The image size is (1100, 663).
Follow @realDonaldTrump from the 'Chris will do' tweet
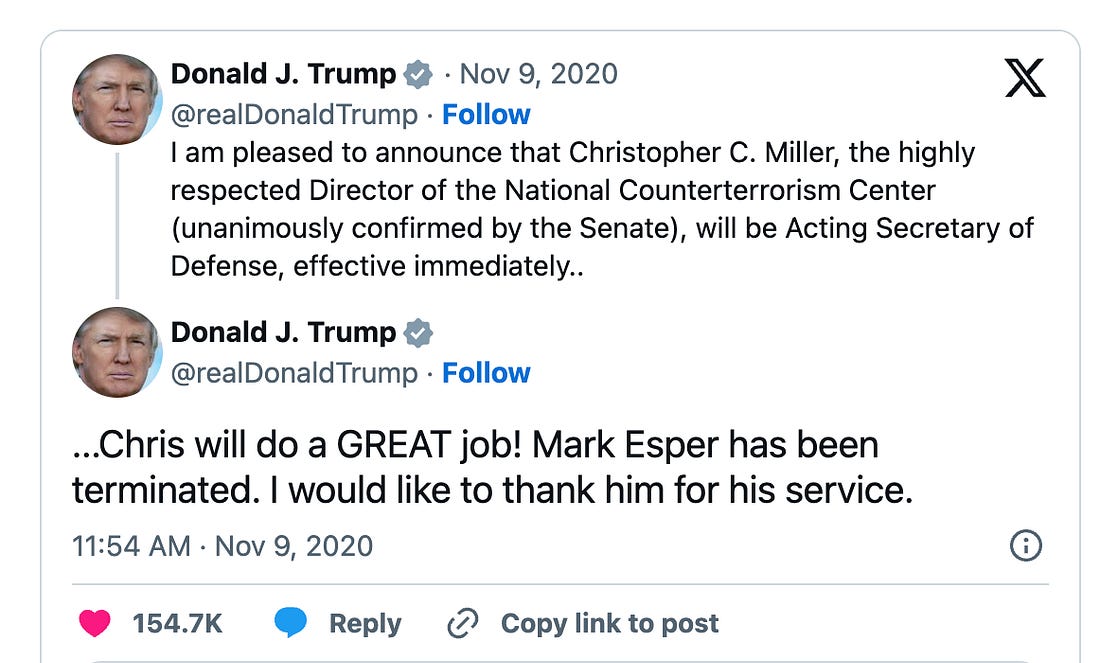pos(486,373)
